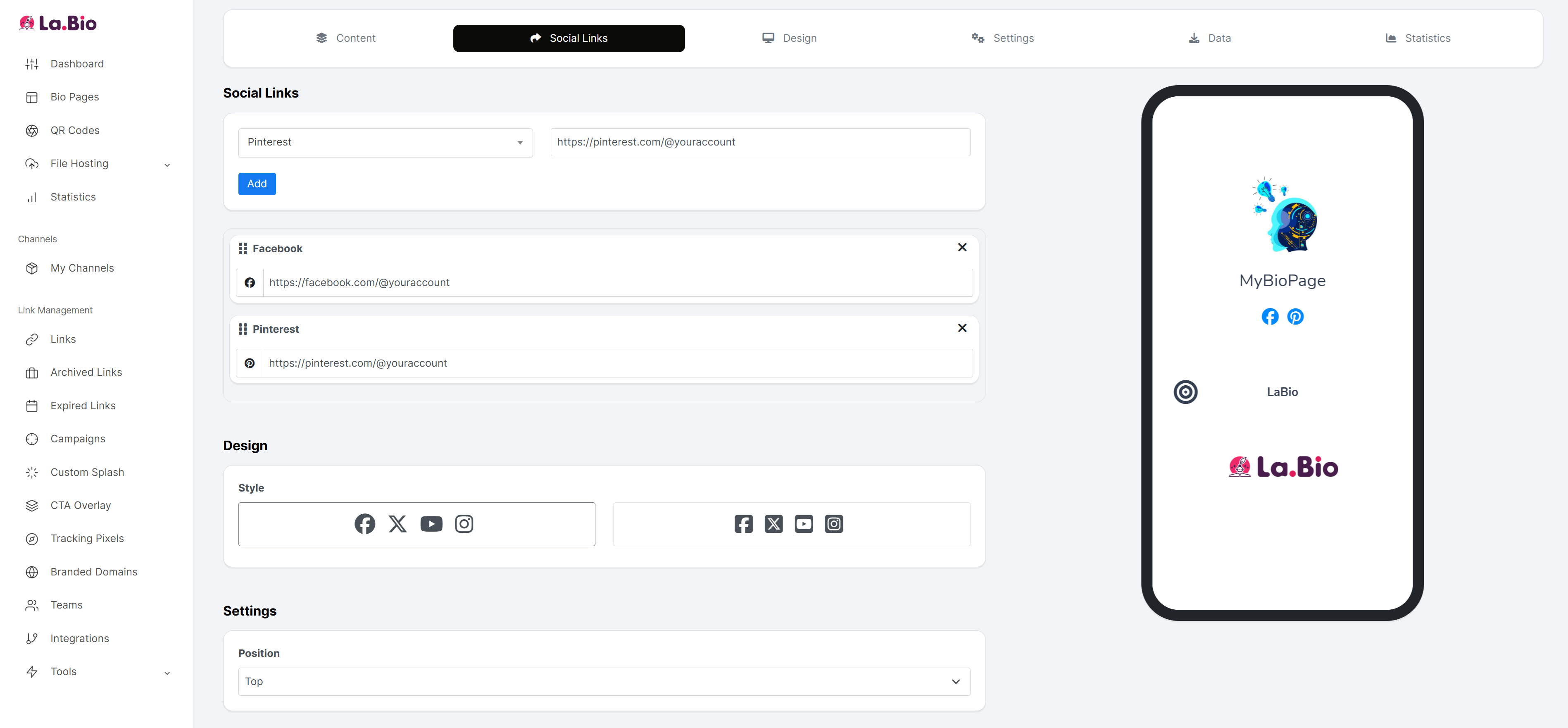Select the round icon style option
The height and width of the screenshot is (728, 1568).
pos(416,524)
